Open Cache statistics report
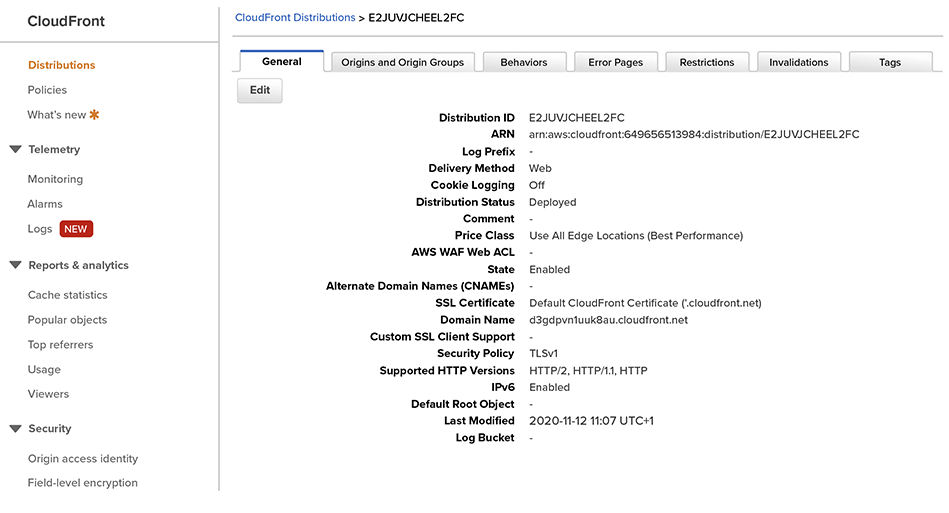 point(67,295)
